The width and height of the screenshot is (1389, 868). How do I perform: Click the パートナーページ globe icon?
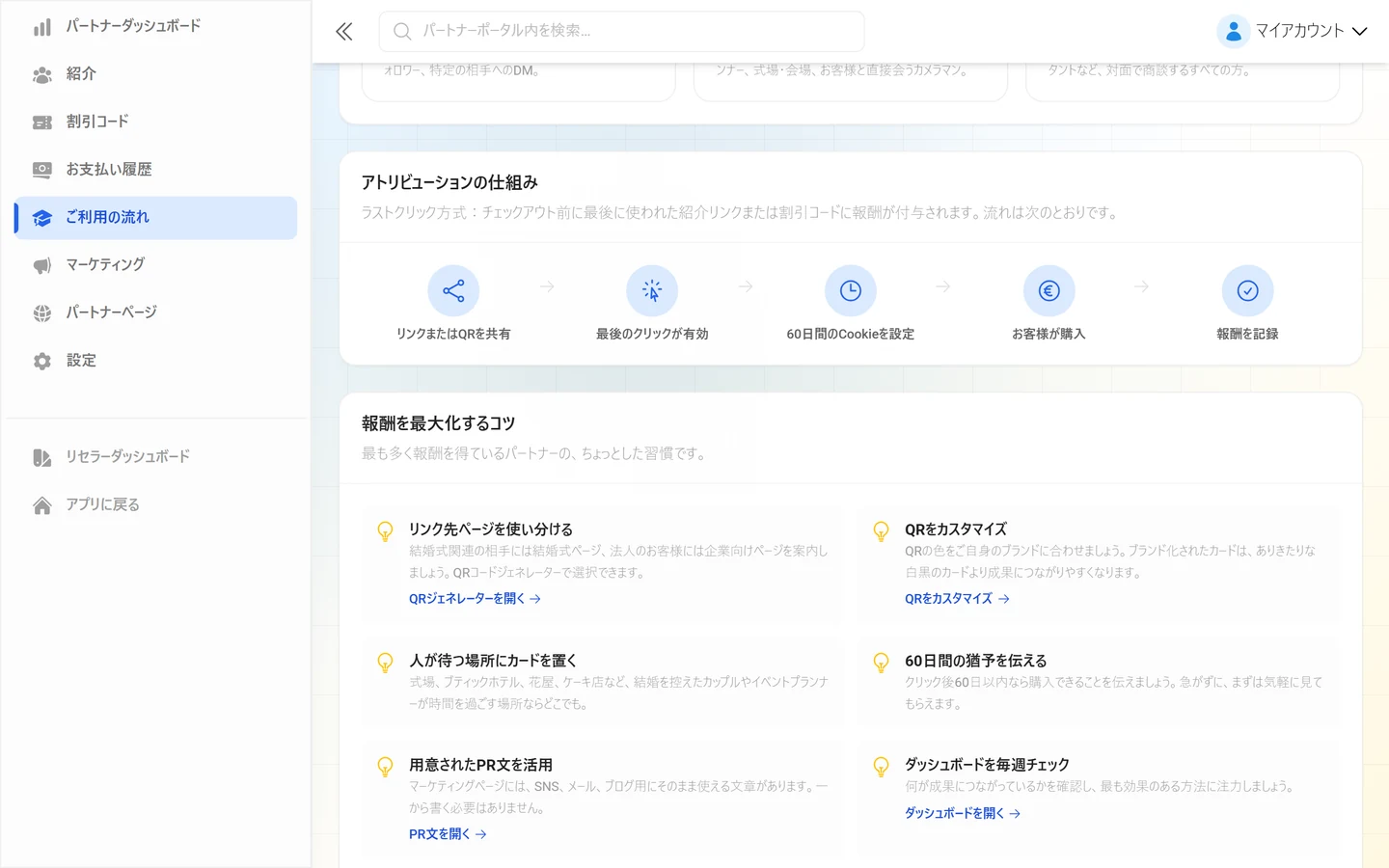click(42, 313)
